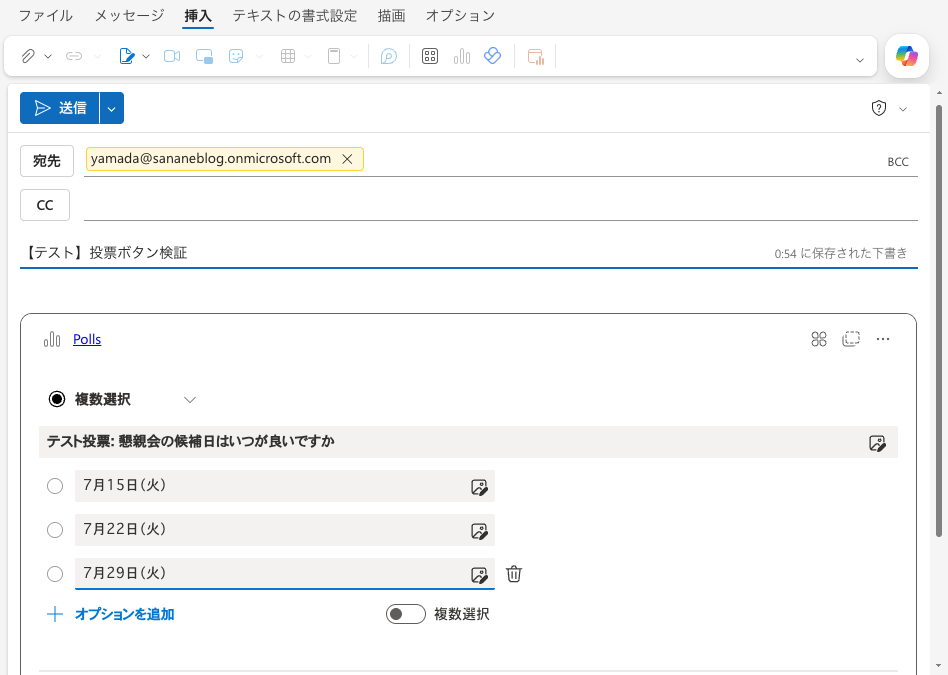Expand the emoji dropdown arrow
948x675 pixels.
pyautogui.click(x=259, y=56)
